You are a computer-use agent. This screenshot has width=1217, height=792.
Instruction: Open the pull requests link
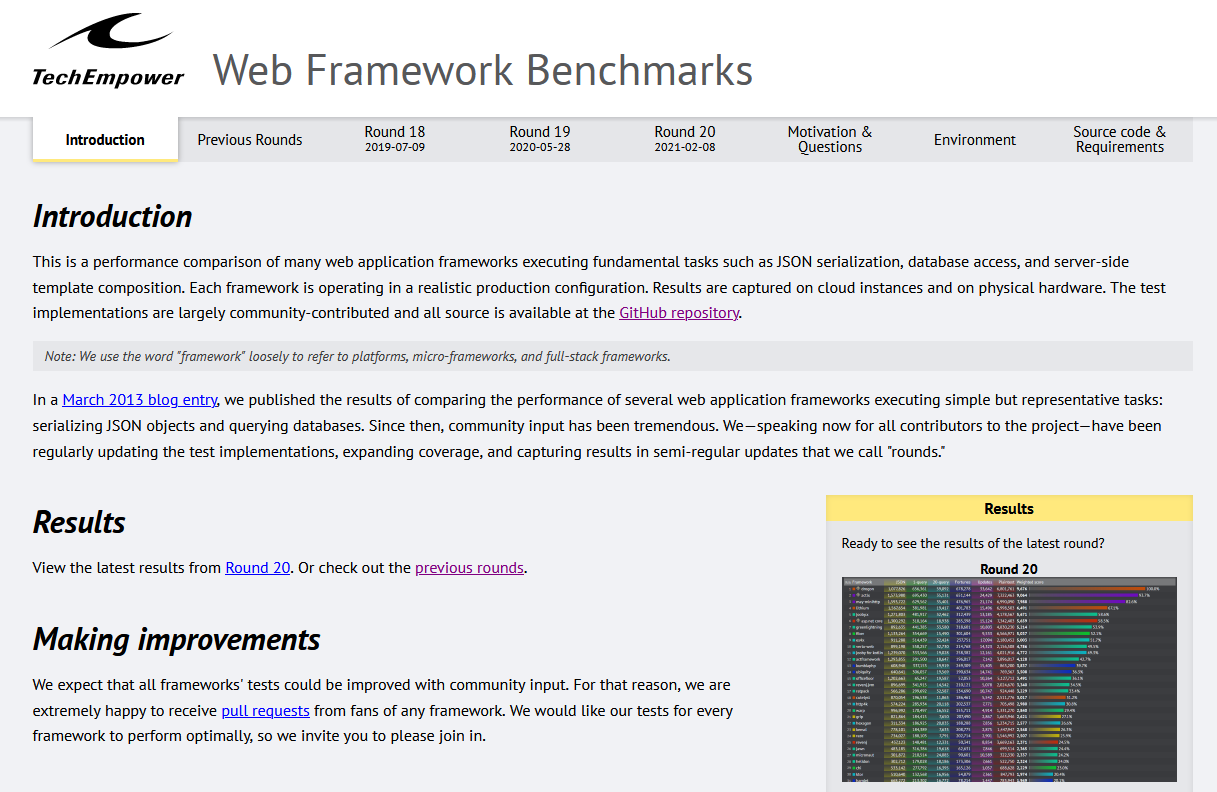point(265,711)
